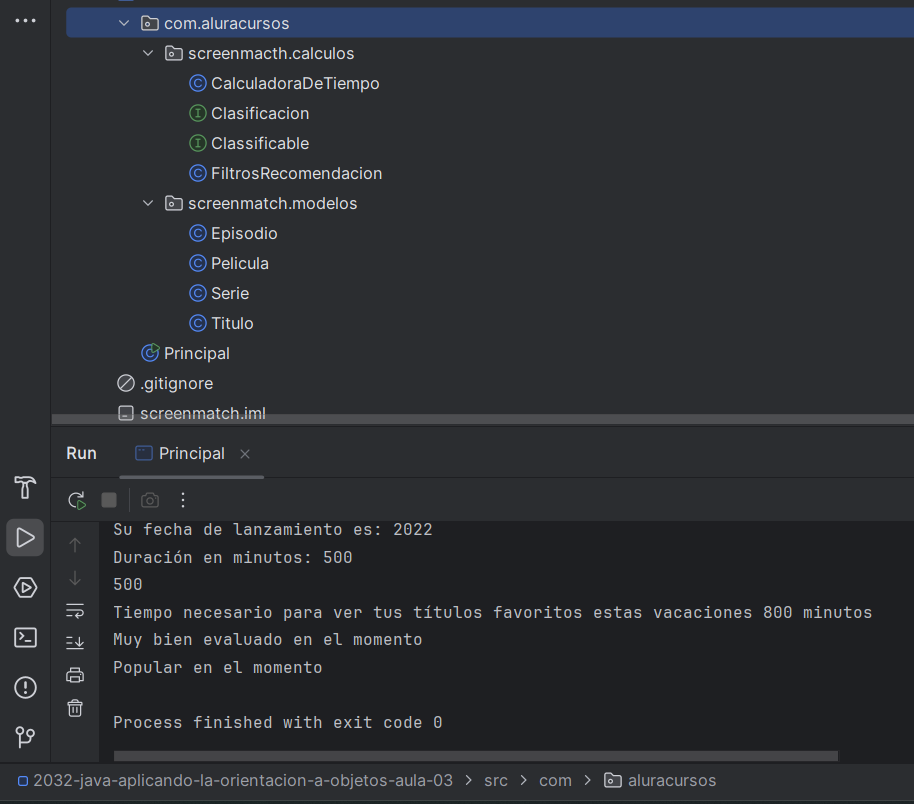
Task: Click the Rerun Principal icon
Action: click(x=77, y=500)
